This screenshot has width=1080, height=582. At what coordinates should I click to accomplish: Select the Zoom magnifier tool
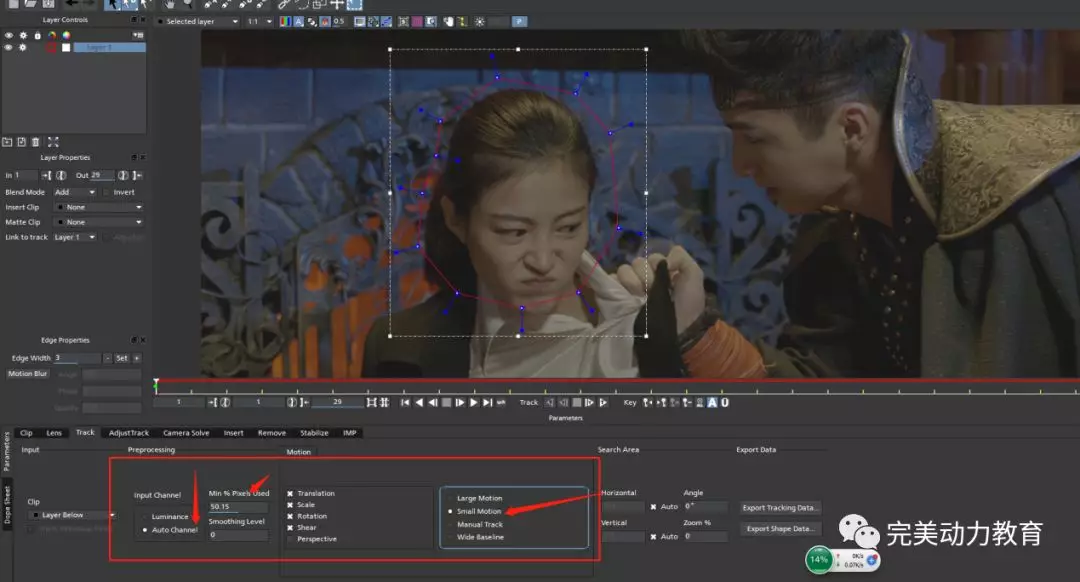click(187, 4)
